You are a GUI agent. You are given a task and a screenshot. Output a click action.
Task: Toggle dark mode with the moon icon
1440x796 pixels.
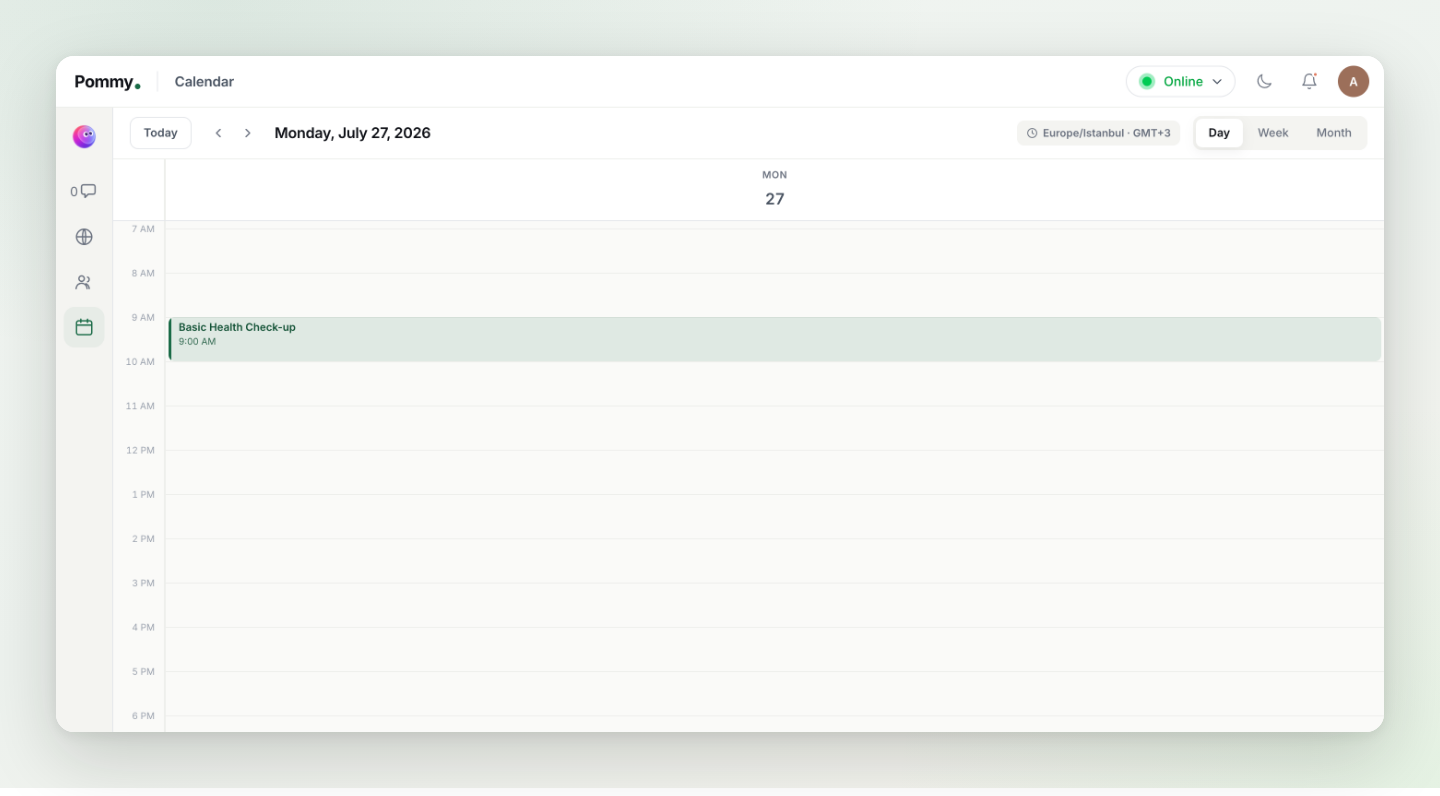click(1264, 82)
